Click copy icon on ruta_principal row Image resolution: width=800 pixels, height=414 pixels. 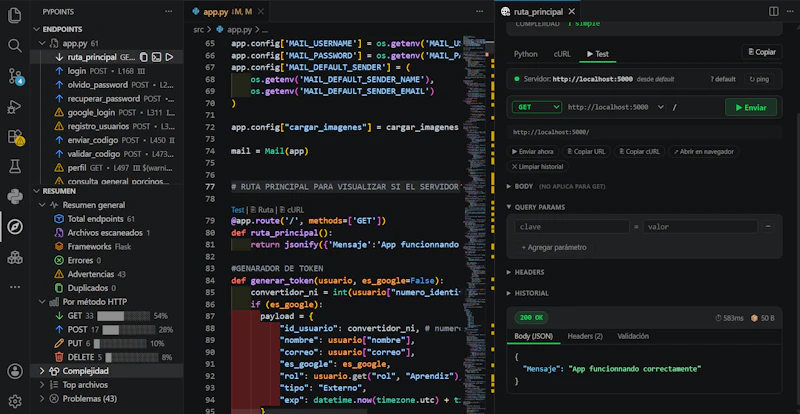144,57
